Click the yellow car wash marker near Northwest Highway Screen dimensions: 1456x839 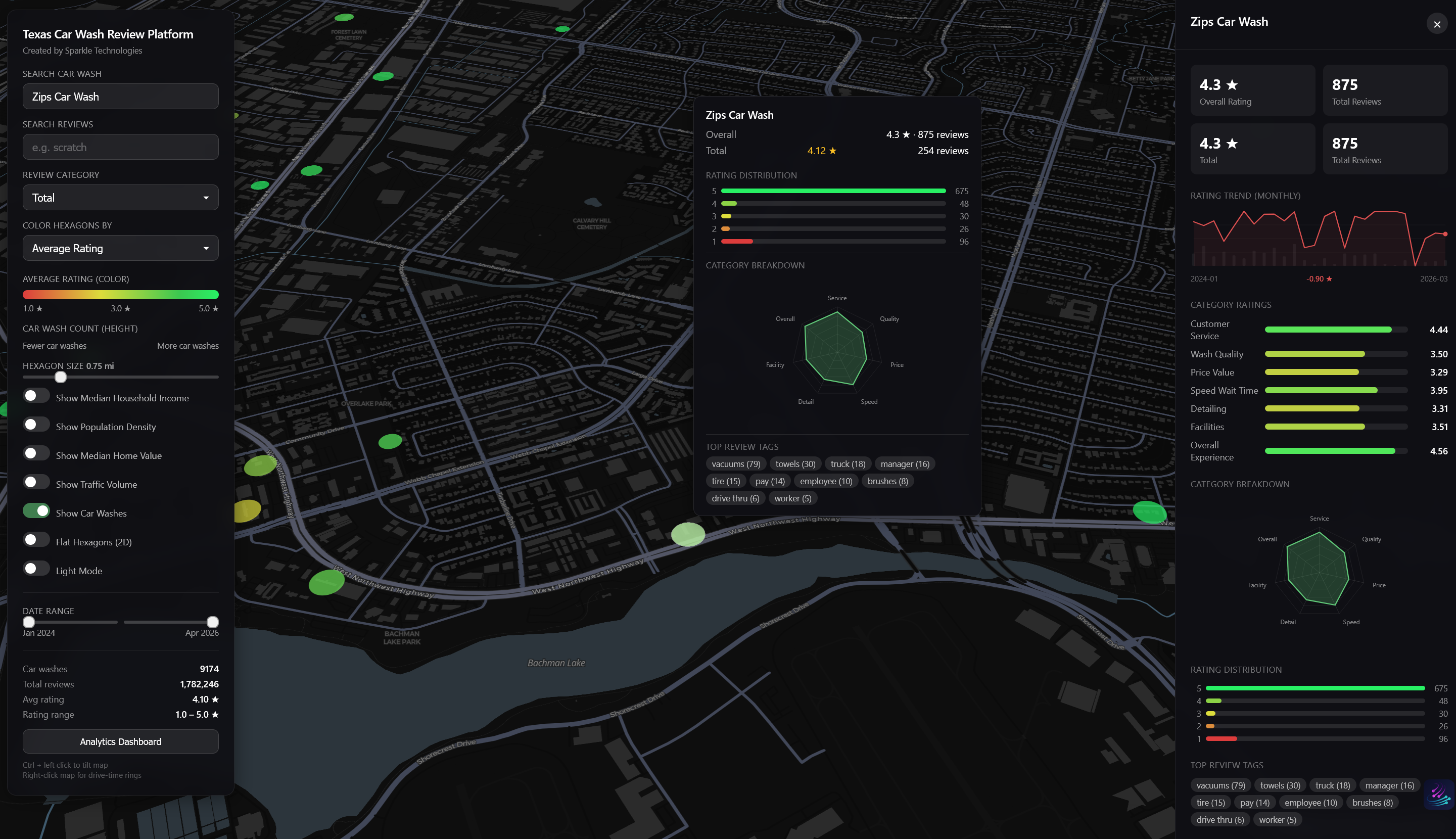(248, 510)
